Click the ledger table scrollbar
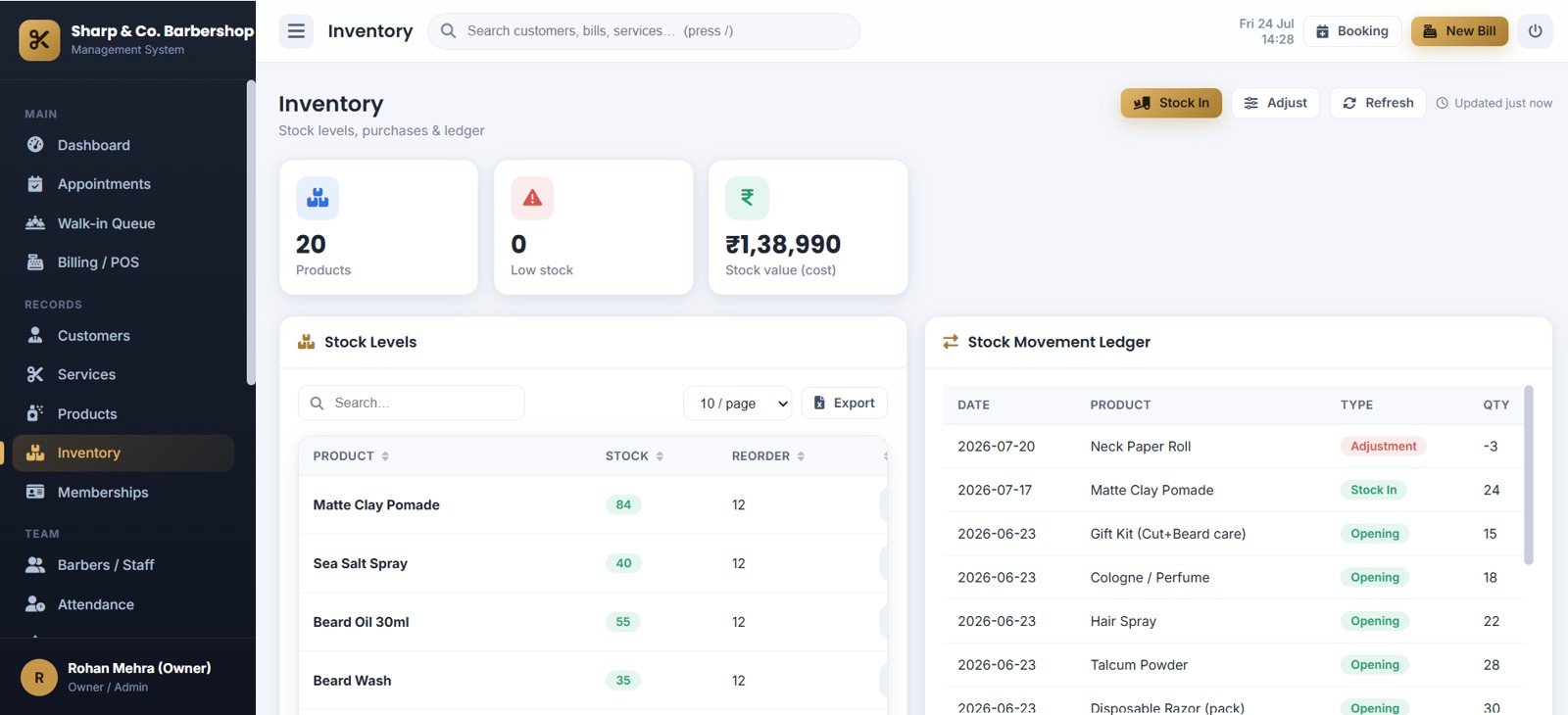Image resolution: width=1568 pixels, height=715 pixels. (x=1529, y=475)
